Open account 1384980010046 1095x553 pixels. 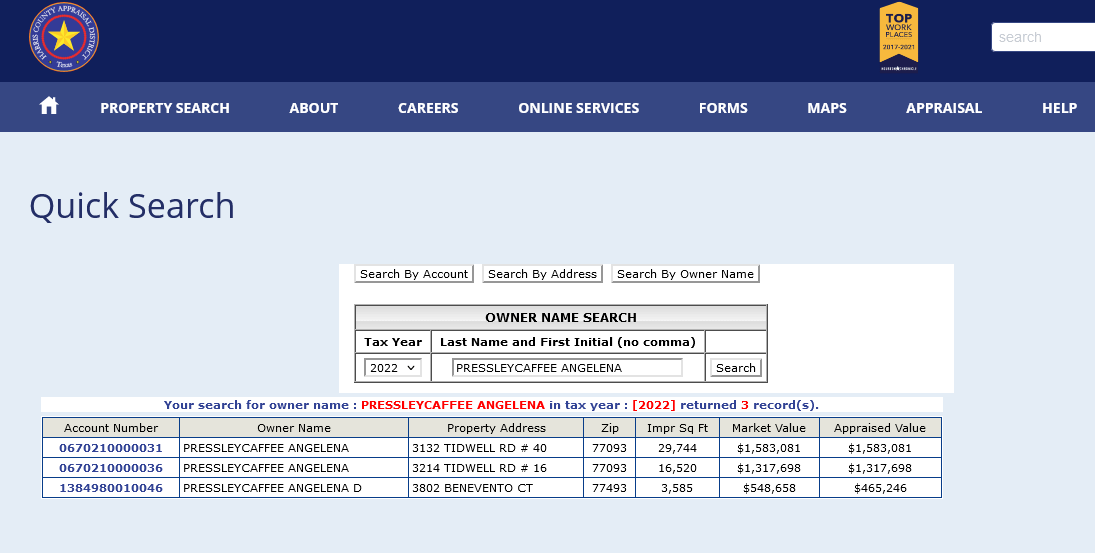coord(111,488)
